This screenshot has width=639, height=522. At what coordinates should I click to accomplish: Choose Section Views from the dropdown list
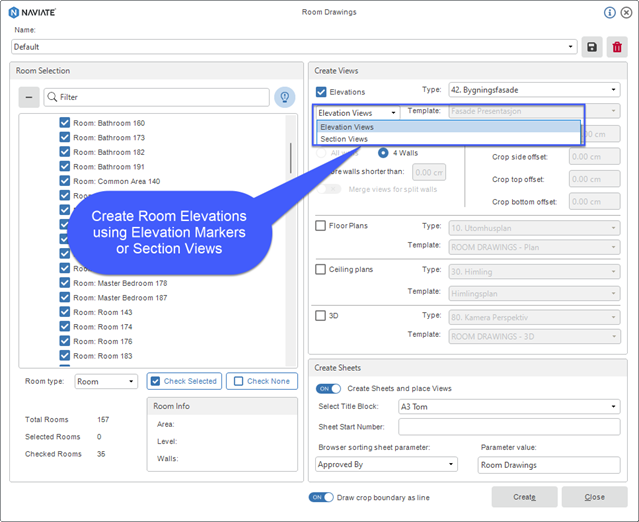click(449, 139)
